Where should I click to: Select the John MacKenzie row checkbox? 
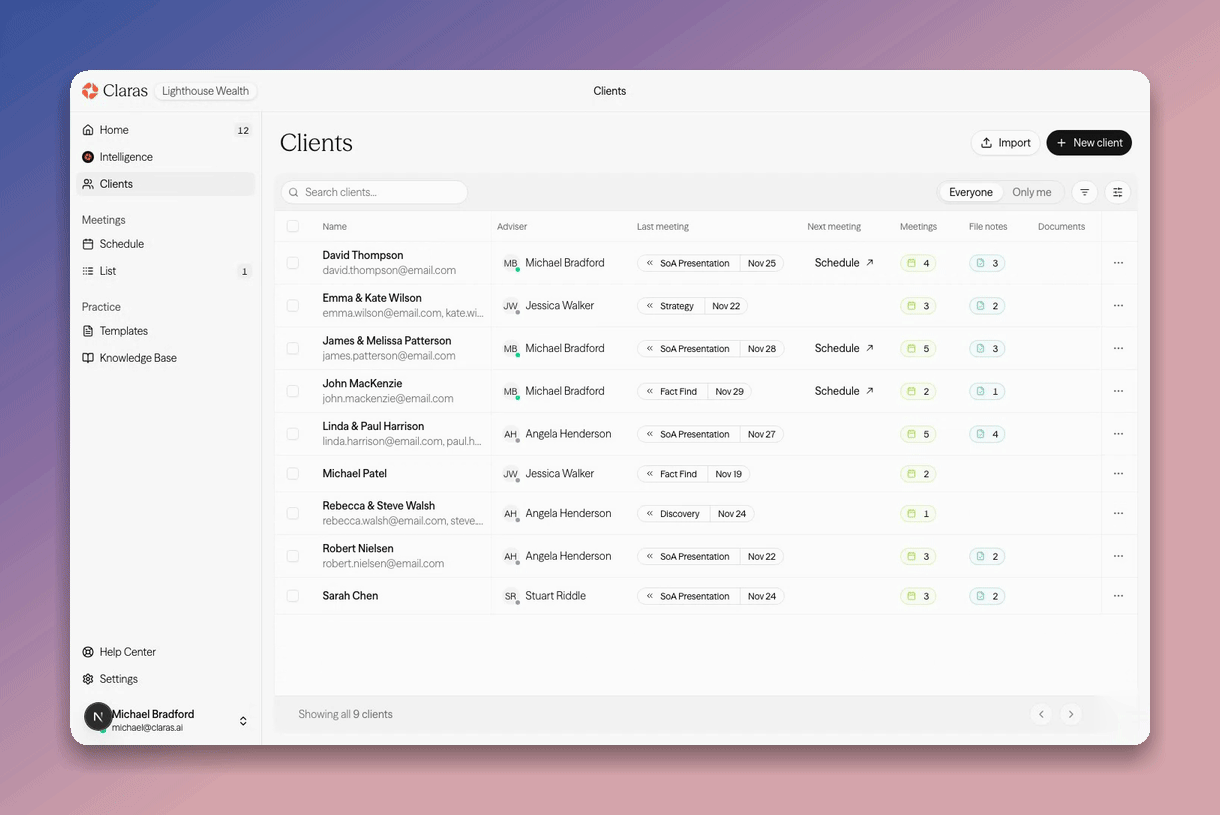tap(293, 391)
